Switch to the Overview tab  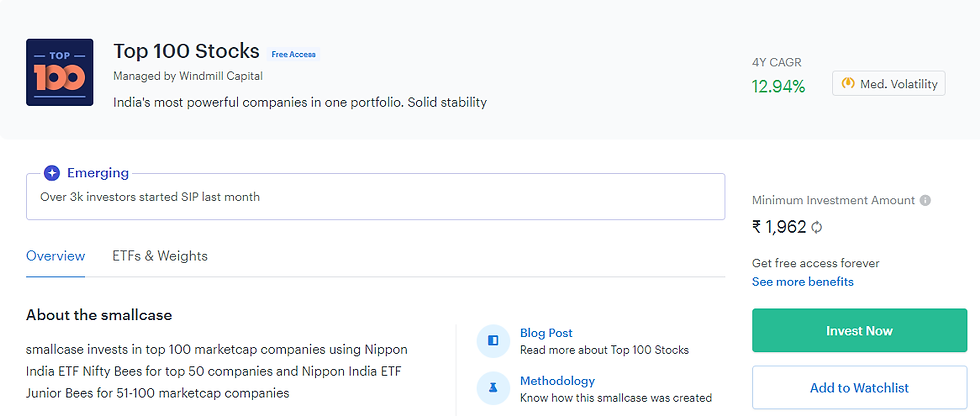(x=55, y=256)
